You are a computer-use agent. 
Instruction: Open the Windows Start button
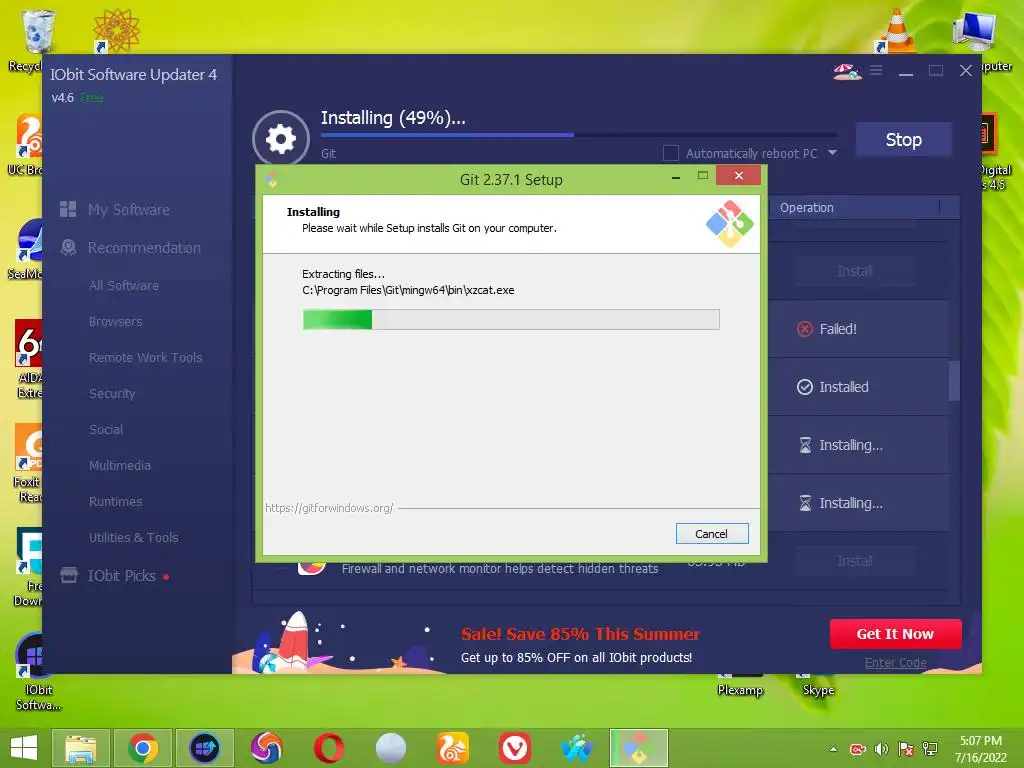coord(24,748)
